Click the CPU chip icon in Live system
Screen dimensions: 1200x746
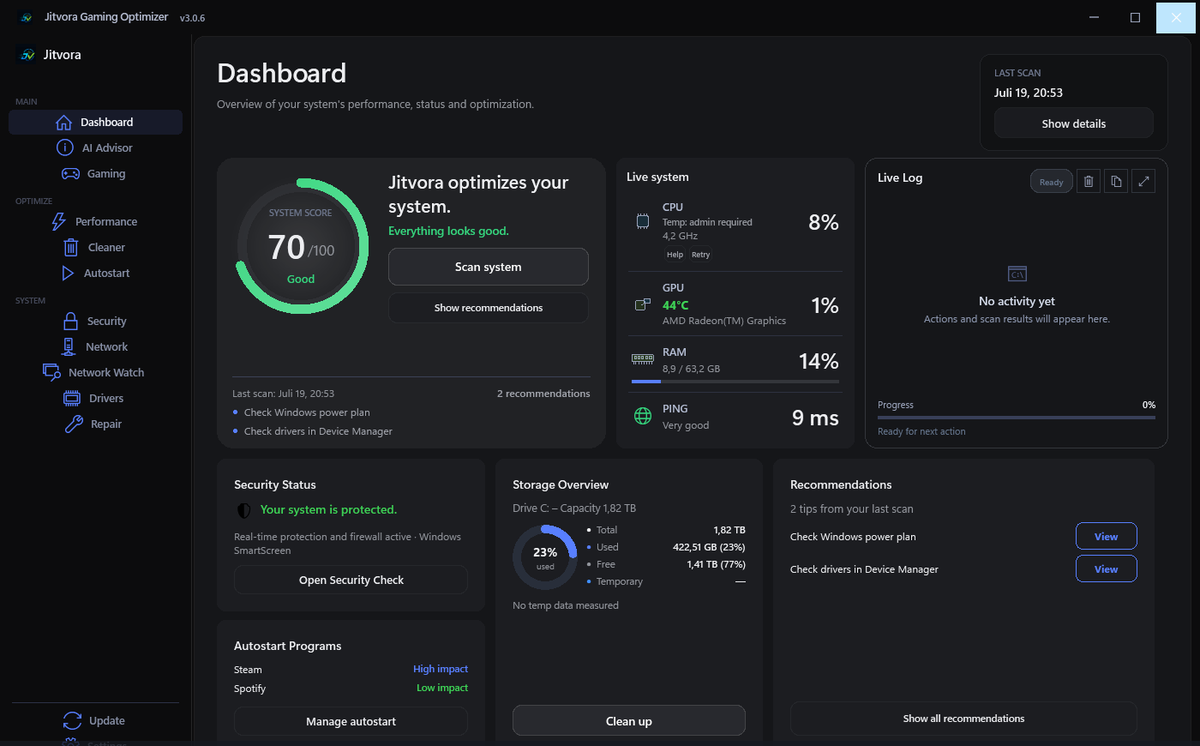click(642, 221)
